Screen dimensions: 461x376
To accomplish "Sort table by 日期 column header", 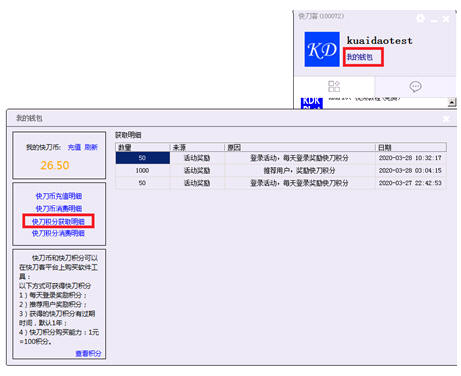I will coord(411,147).
